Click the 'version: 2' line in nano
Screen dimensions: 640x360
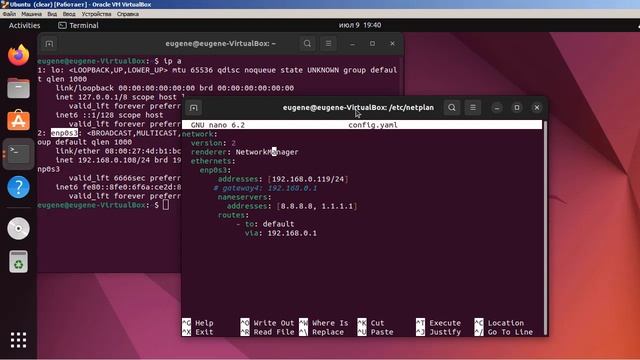[x=213, y=143]
